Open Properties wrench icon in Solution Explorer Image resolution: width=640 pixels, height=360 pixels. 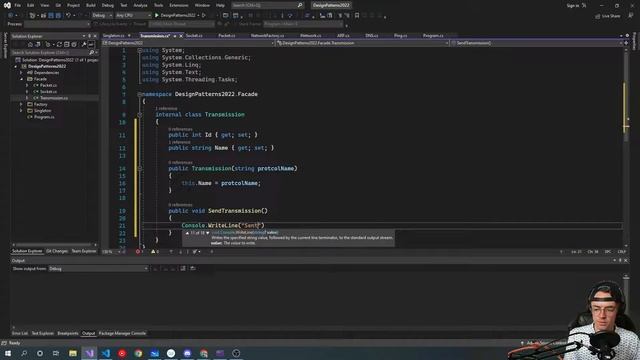click(84, 44)
